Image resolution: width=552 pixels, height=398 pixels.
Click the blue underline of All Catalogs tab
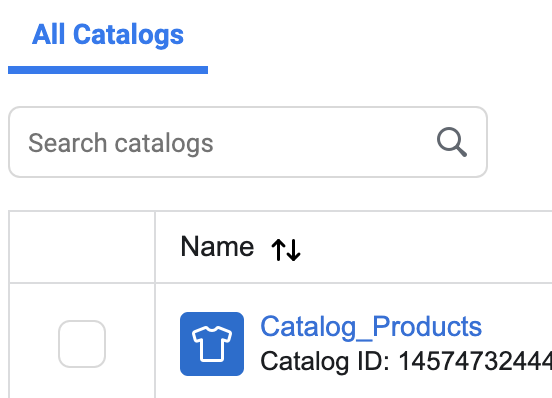108,70
